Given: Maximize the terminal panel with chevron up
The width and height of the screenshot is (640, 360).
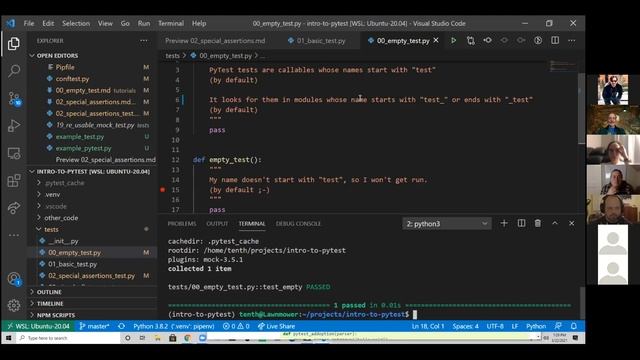Looking at the screenshot, I should coord(555,223).
